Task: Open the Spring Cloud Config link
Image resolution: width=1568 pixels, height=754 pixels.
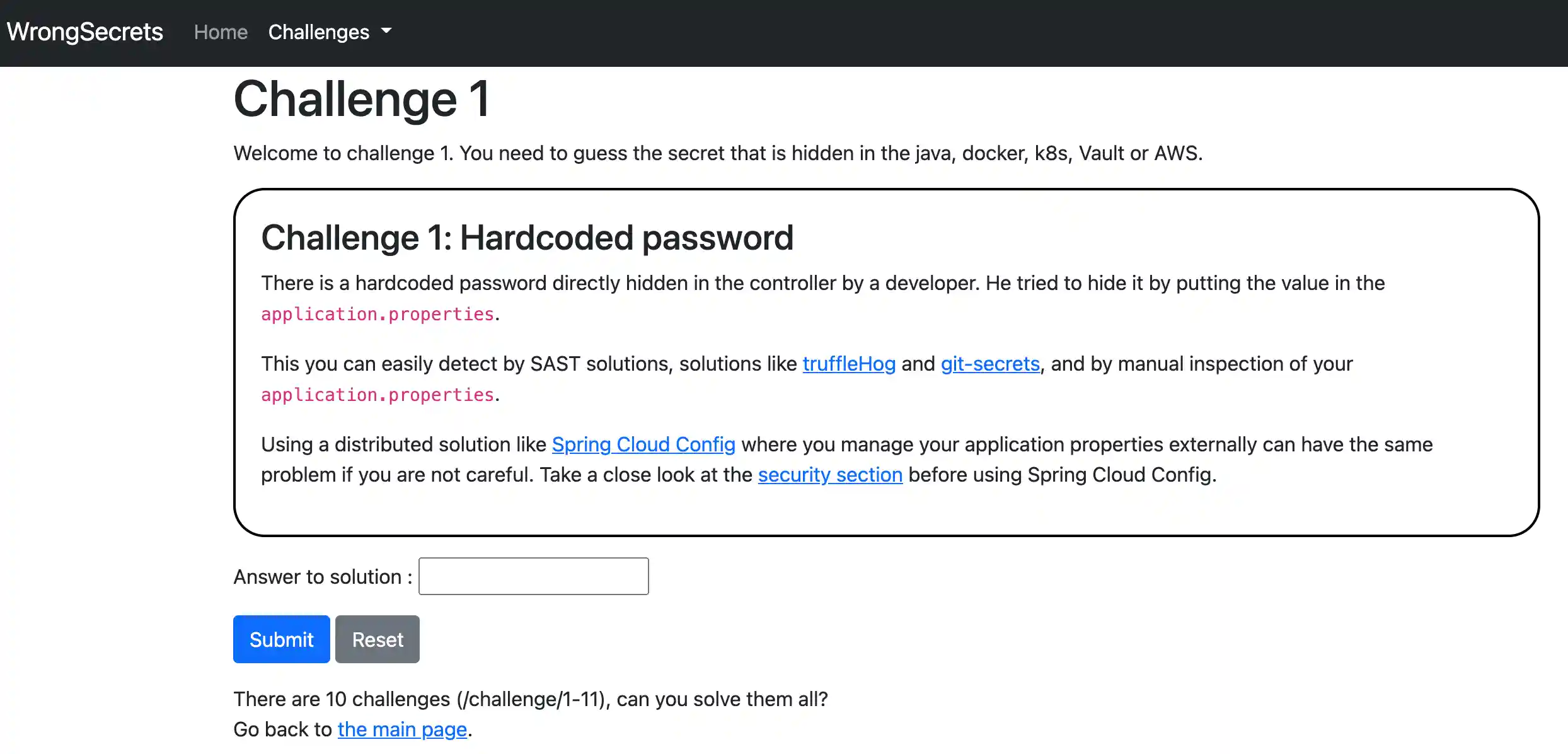Action: point(643,444)
